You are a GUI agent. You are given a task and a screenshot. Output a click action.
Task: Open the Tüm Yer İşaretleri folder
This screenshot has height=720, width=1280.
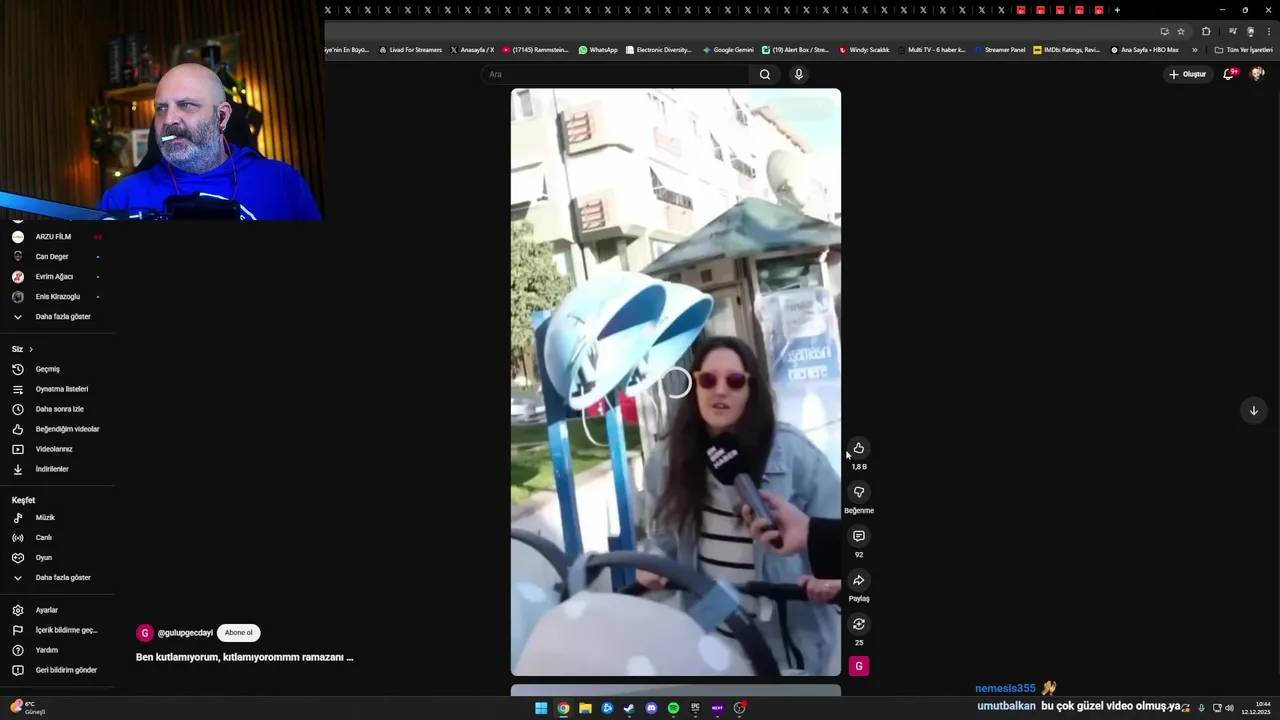(1243, 50)
